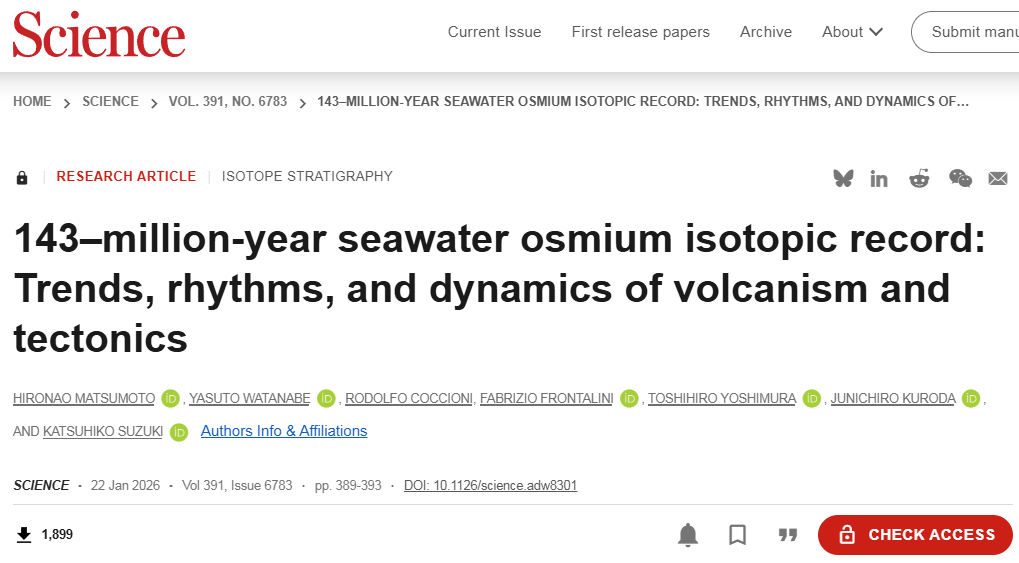The height and width of the screenshot is (563, 1019).
Task: Go to the Archive menu item
Action: [x=766, y=32]
